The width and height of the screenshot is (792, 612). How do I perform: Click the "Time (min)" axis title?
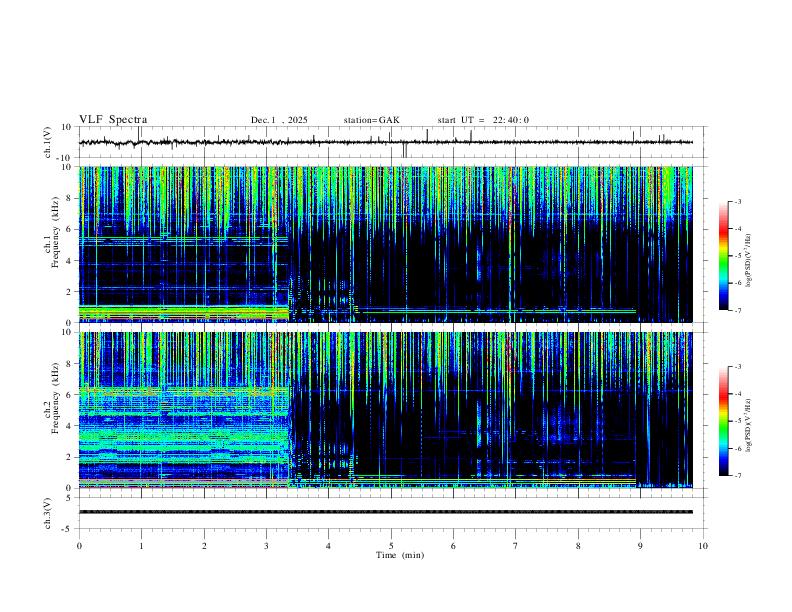tap(400, 555)
